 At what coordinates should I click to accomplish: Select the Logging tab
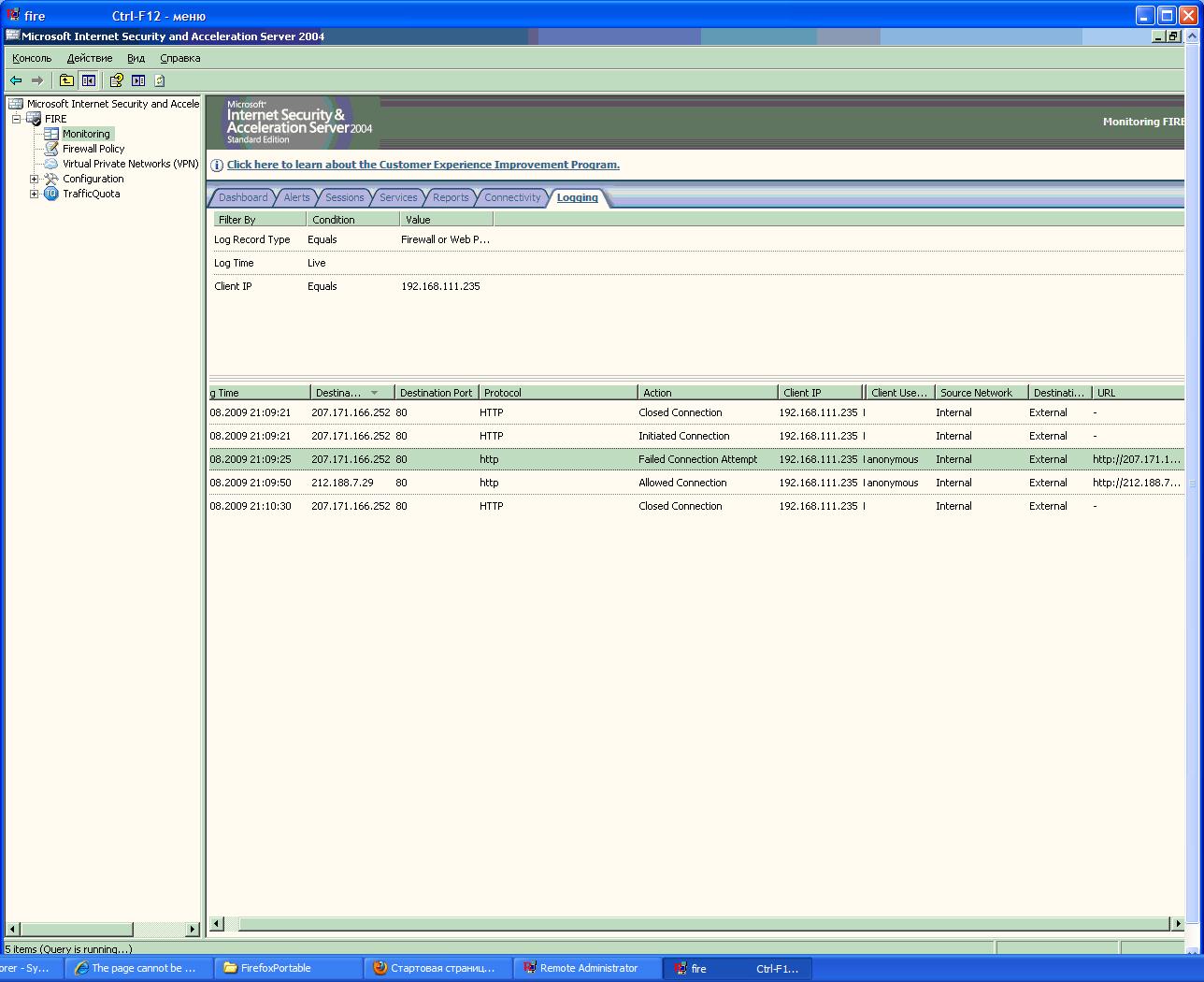[577, 197]
